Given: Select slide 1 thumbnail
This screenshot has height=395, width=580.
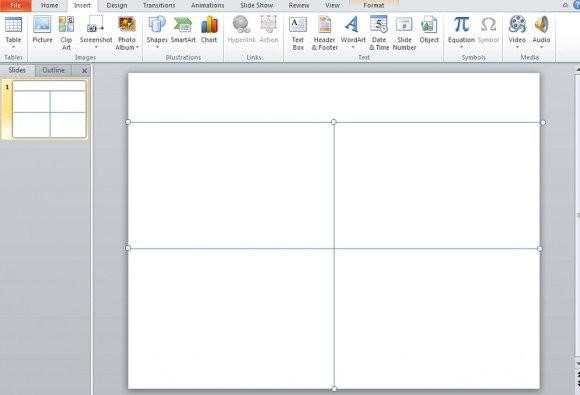Looking at the screenshot, I should (x=49, y=109).
